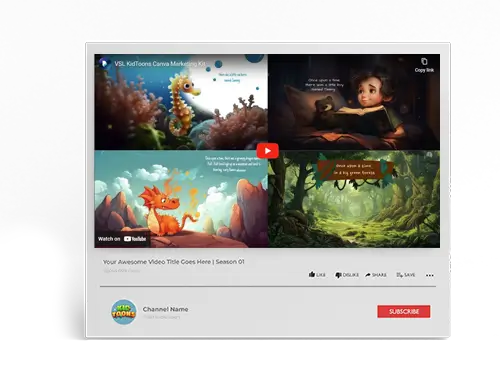
Task: Click Your Awesome Video Title text
Action: (x=173, y=262)
